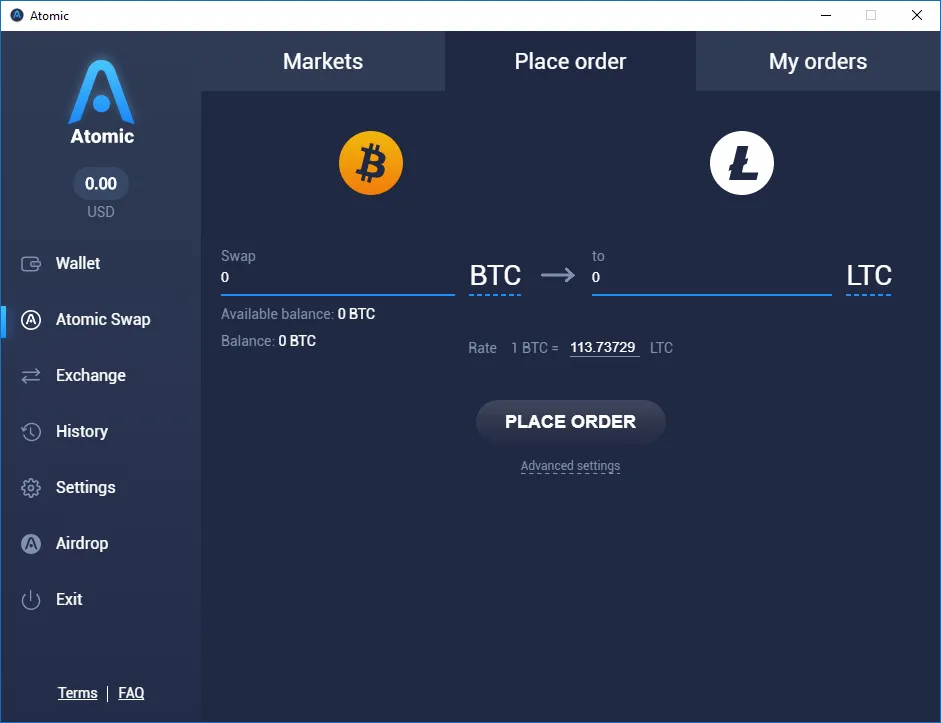
Task: Click the Exchange arrows icon
Action: click(x=31, y=376)
